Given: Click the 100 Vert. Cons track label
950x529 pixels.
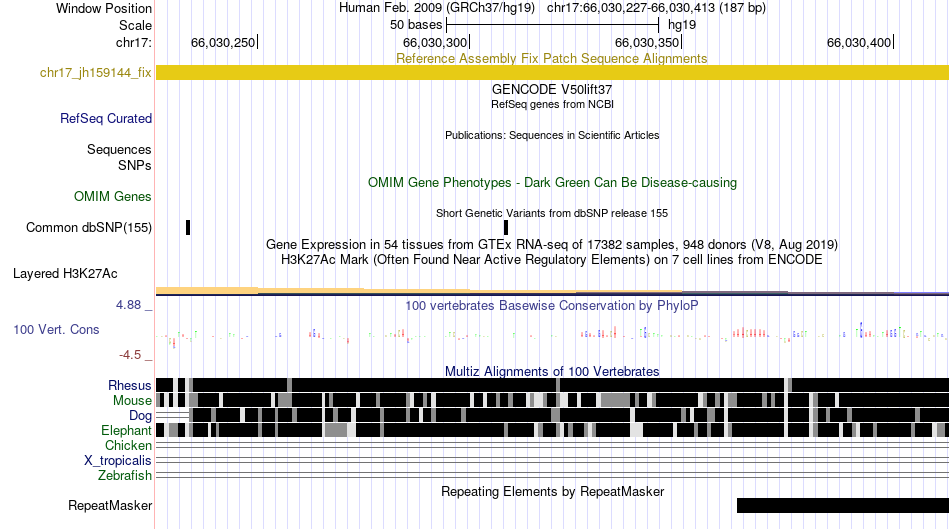Looking at the screenshot, I should (56, 330).
